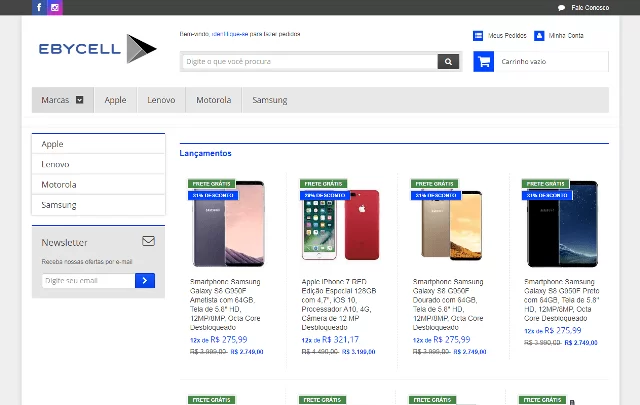
Task: Open the Galaxy S8 Ametista product image
Action: pyautogui.click(x=228, y=223)
